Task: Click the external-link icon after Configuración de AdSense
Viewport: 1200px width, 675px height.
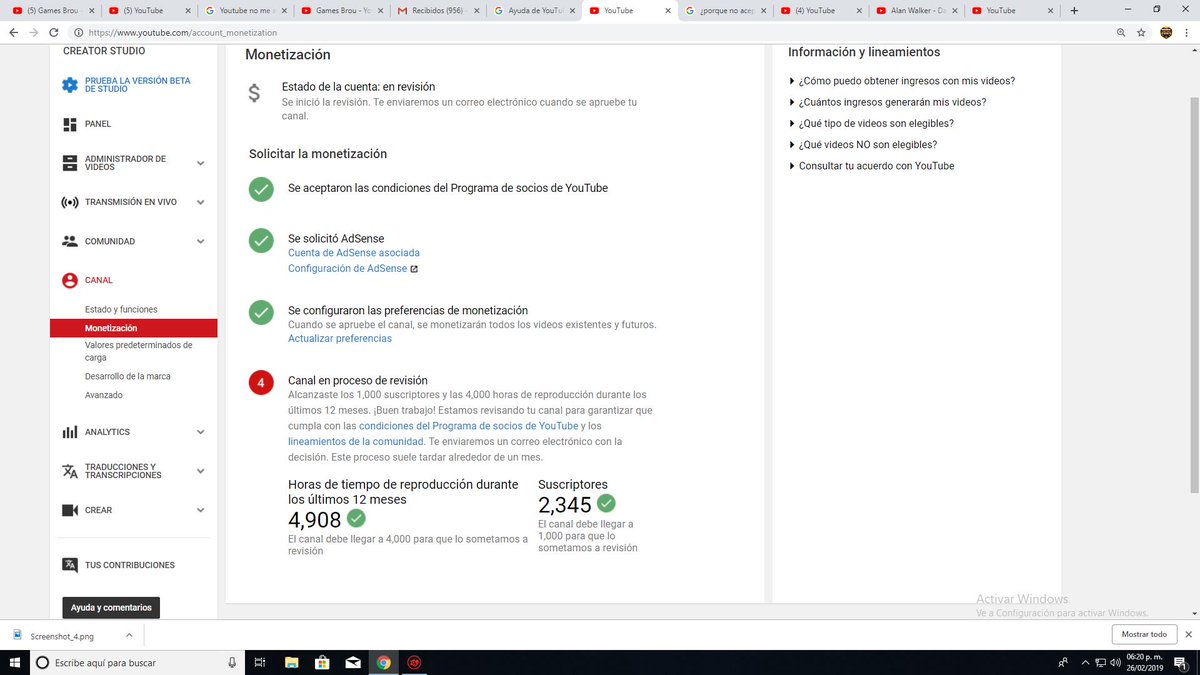Action: [414, 269]
